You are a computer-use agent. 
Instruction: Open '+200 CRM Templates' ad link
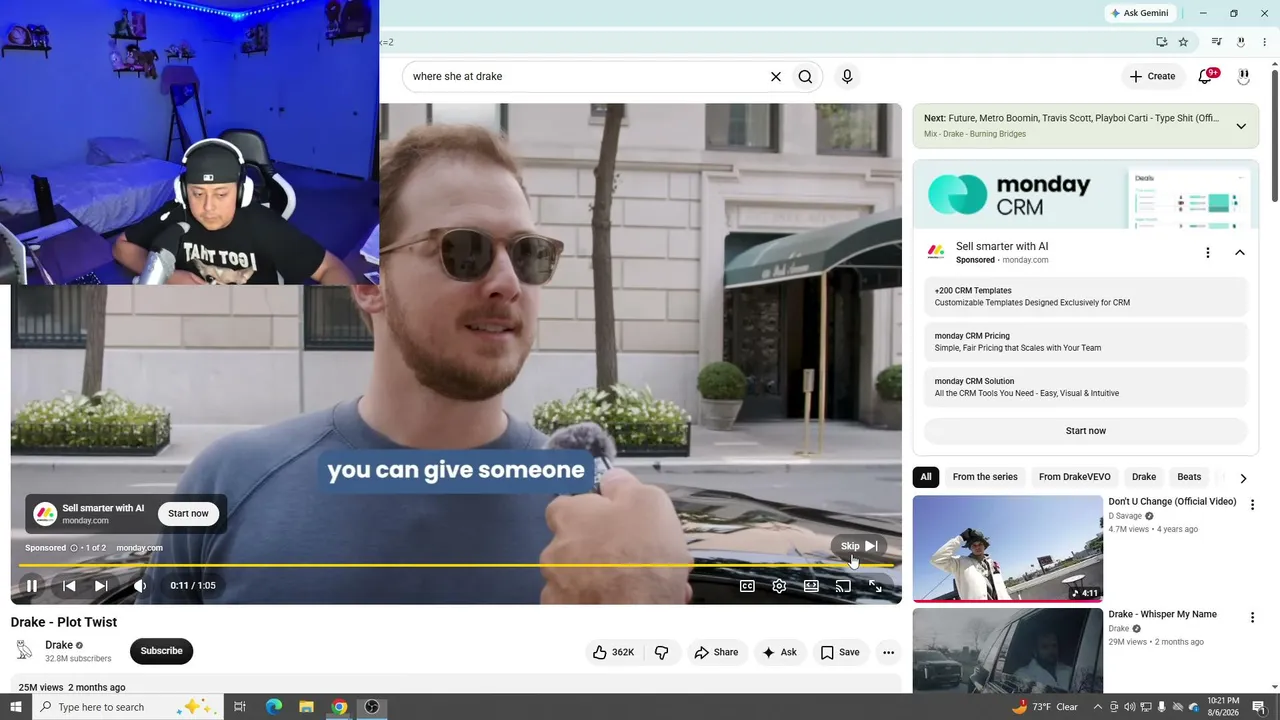(x=1085, y=297)
